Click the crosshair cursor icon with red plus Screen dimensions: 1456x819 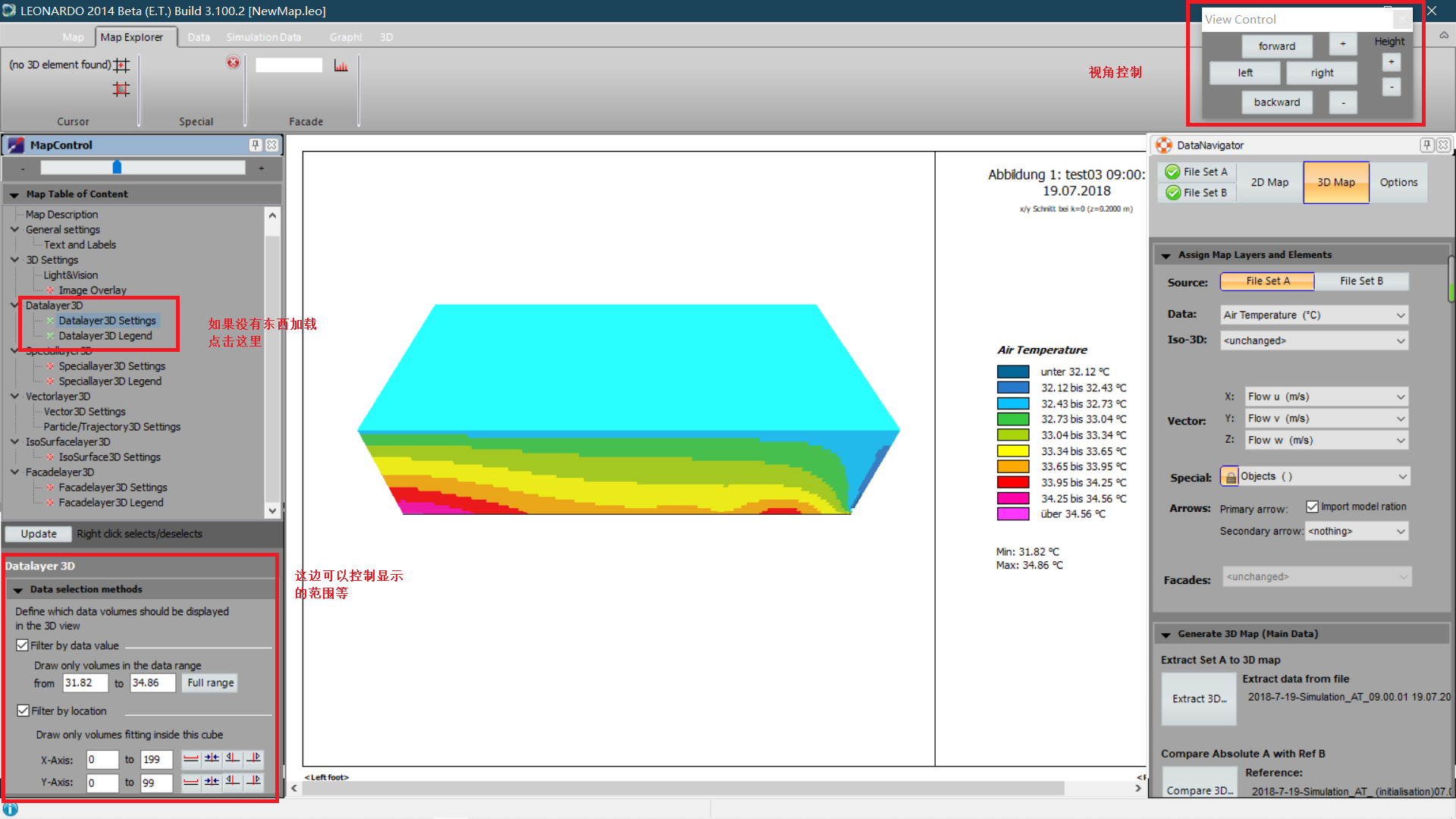coord(121,65)
